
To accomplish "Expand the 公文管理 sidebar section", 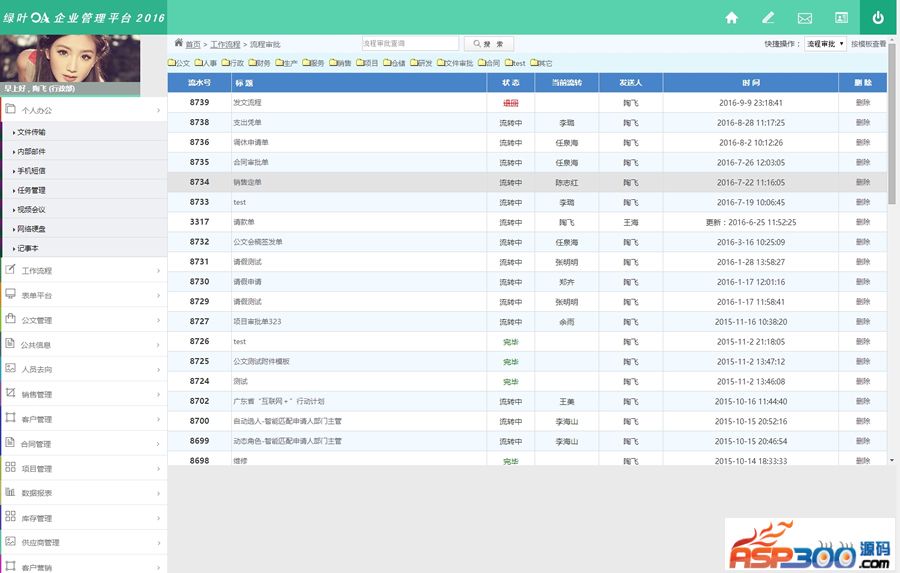I will [82, 320].
